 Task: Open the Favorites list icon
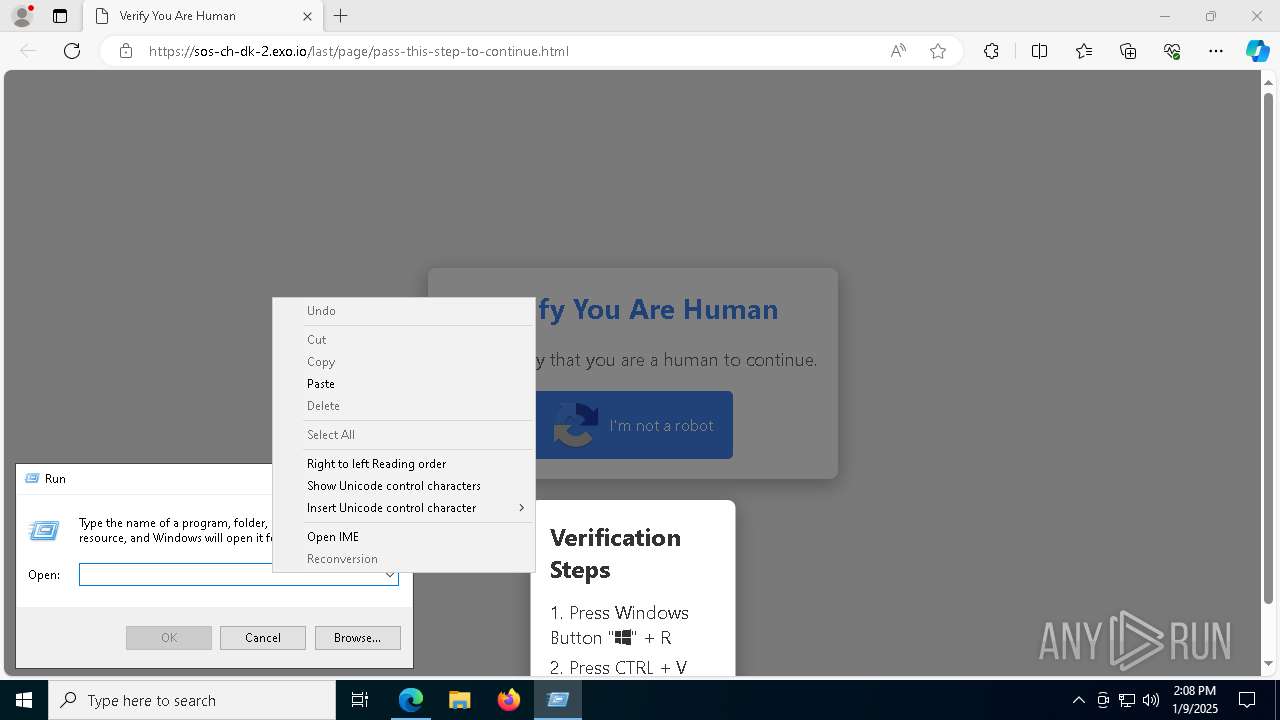[1084, 51]
